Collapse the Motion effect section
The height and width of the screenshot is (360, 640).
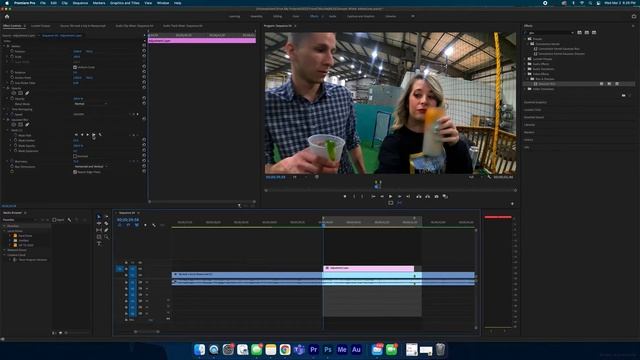coord(4,46)
